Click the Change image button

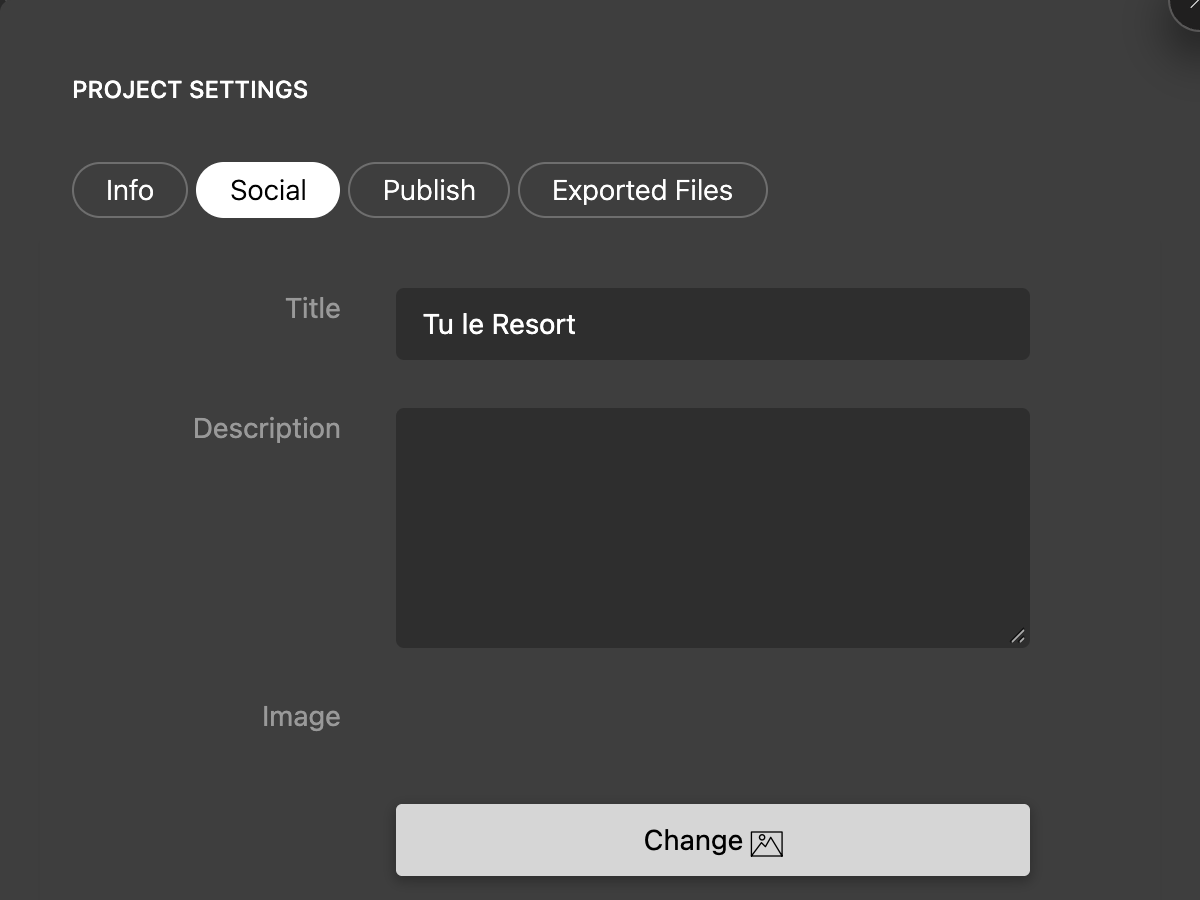713,840
